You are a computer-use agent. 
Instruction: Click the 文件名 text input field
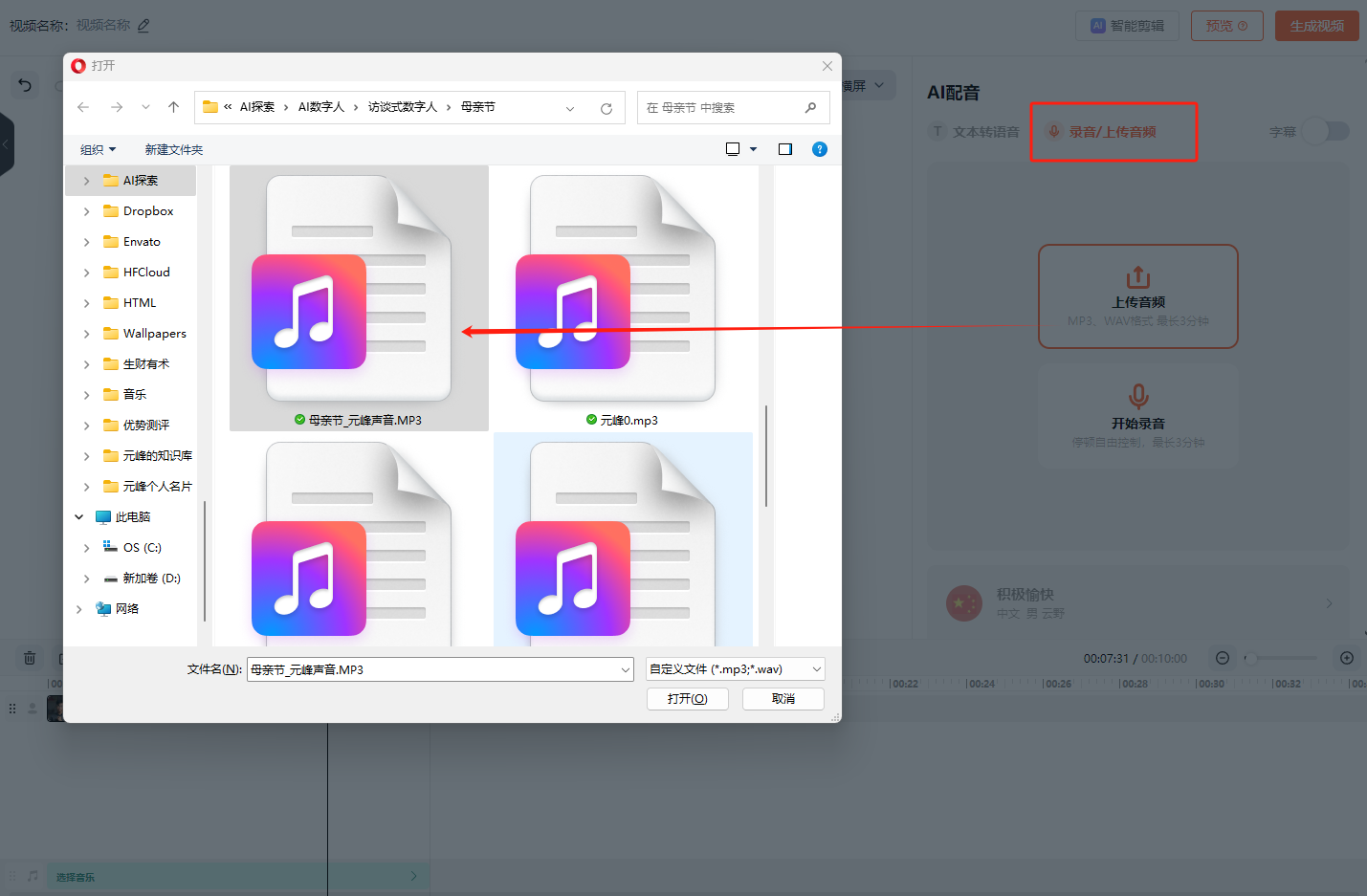click(x=432, y=669)
